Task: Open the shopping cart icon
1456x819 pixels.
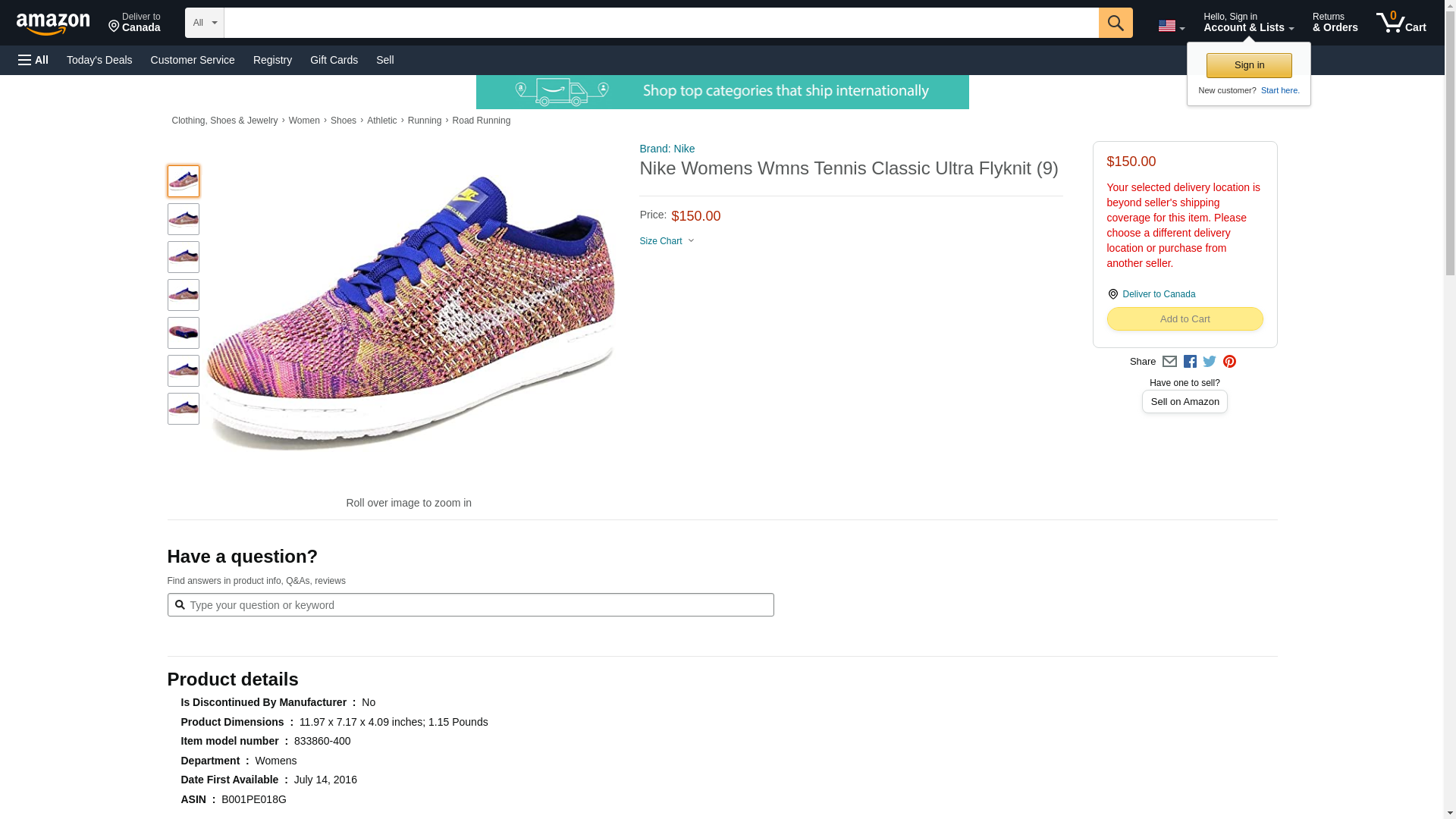Action: click(x=1400, y=23)
